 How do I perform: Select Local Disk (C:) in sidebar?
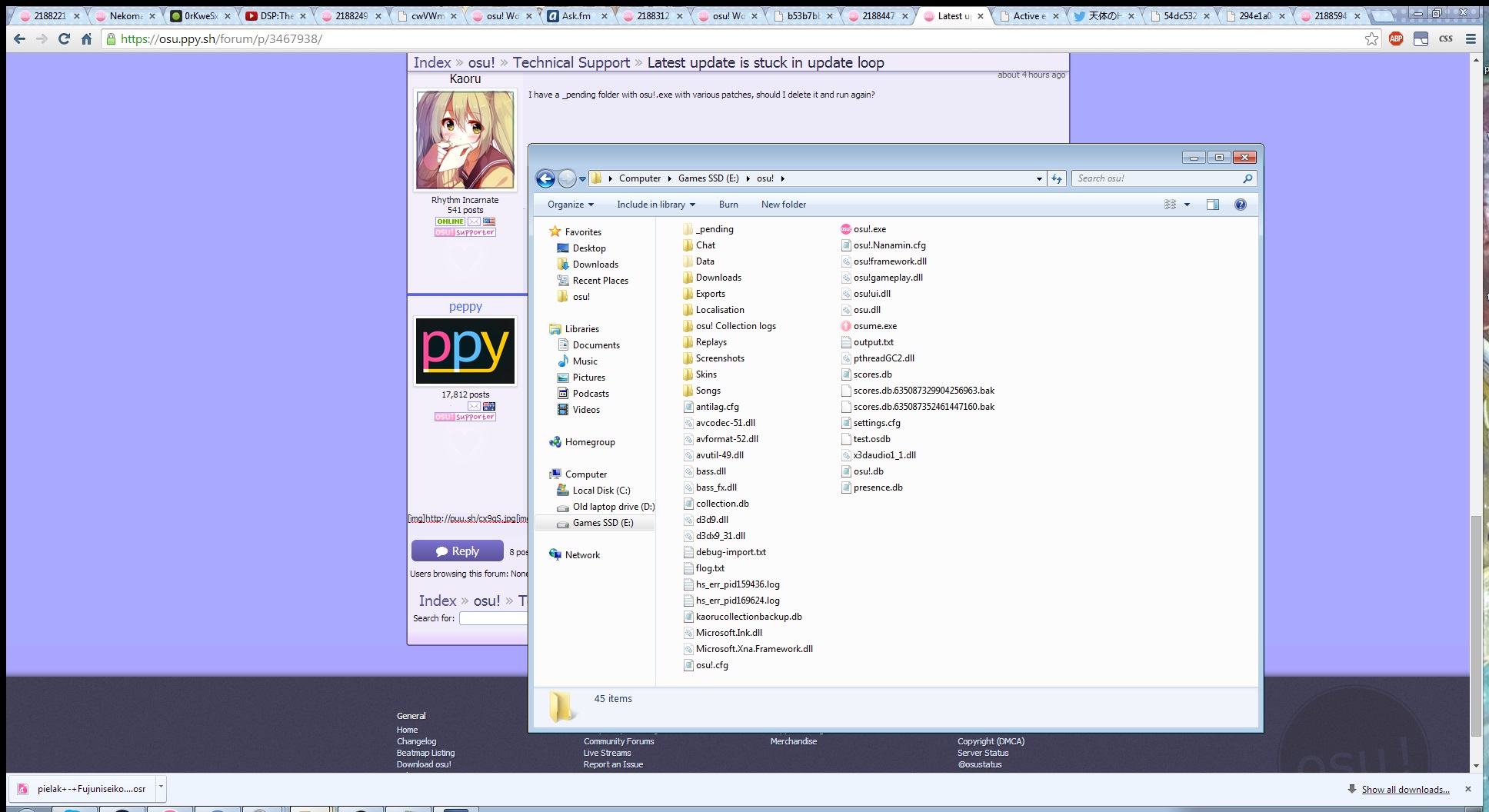594,491
